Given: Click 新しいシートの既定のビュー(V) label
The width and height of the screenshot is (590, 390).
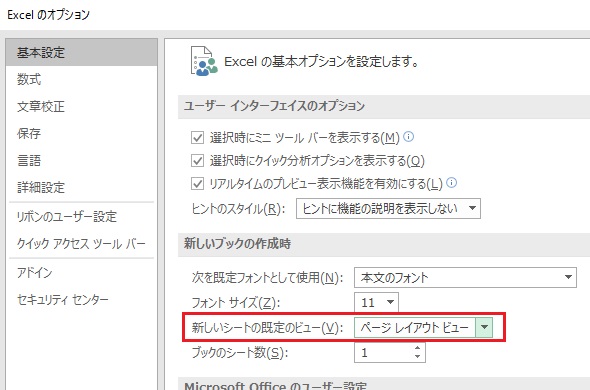Looking at the screenshot, I should click(267, 328).
